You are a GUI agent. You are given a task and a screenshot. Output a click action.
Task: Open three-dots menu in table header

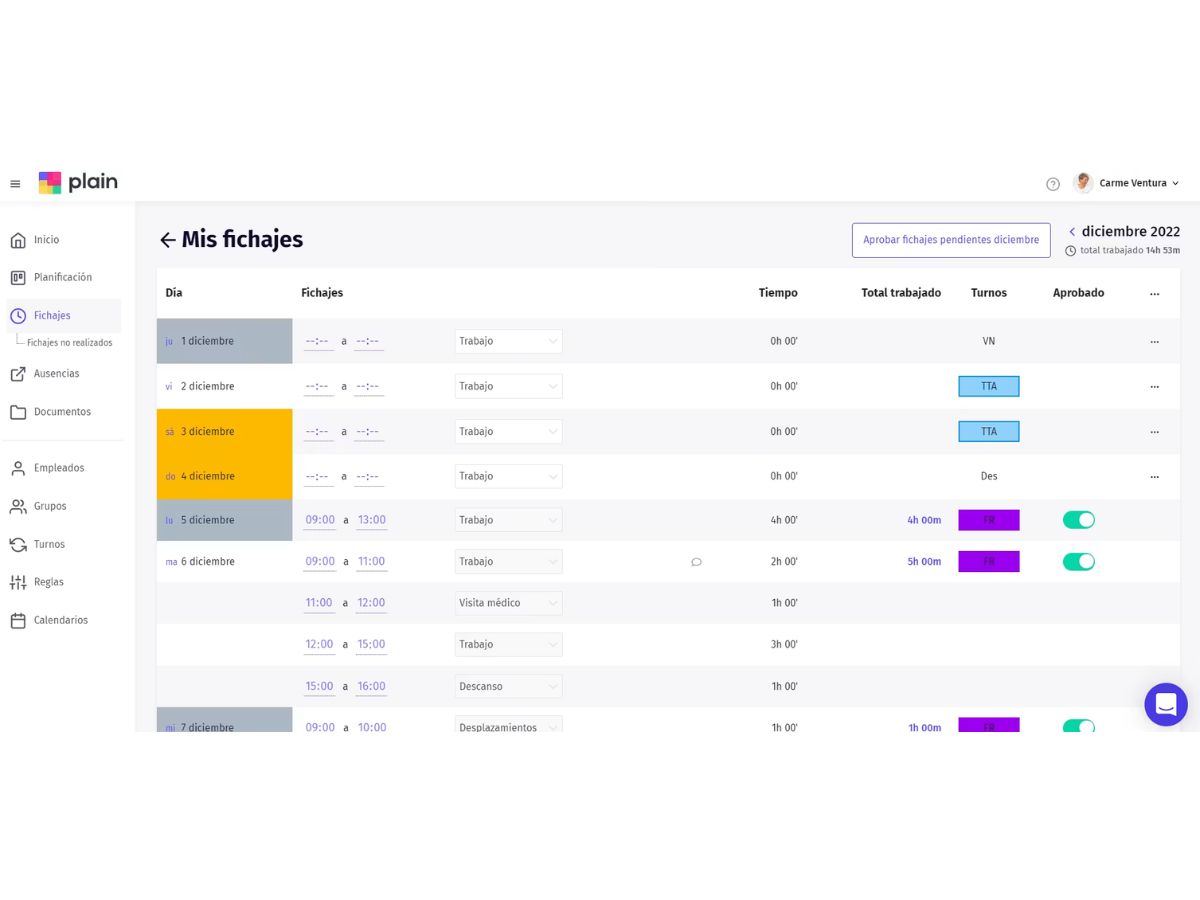pyautogui.click(x=1154, y=294)
